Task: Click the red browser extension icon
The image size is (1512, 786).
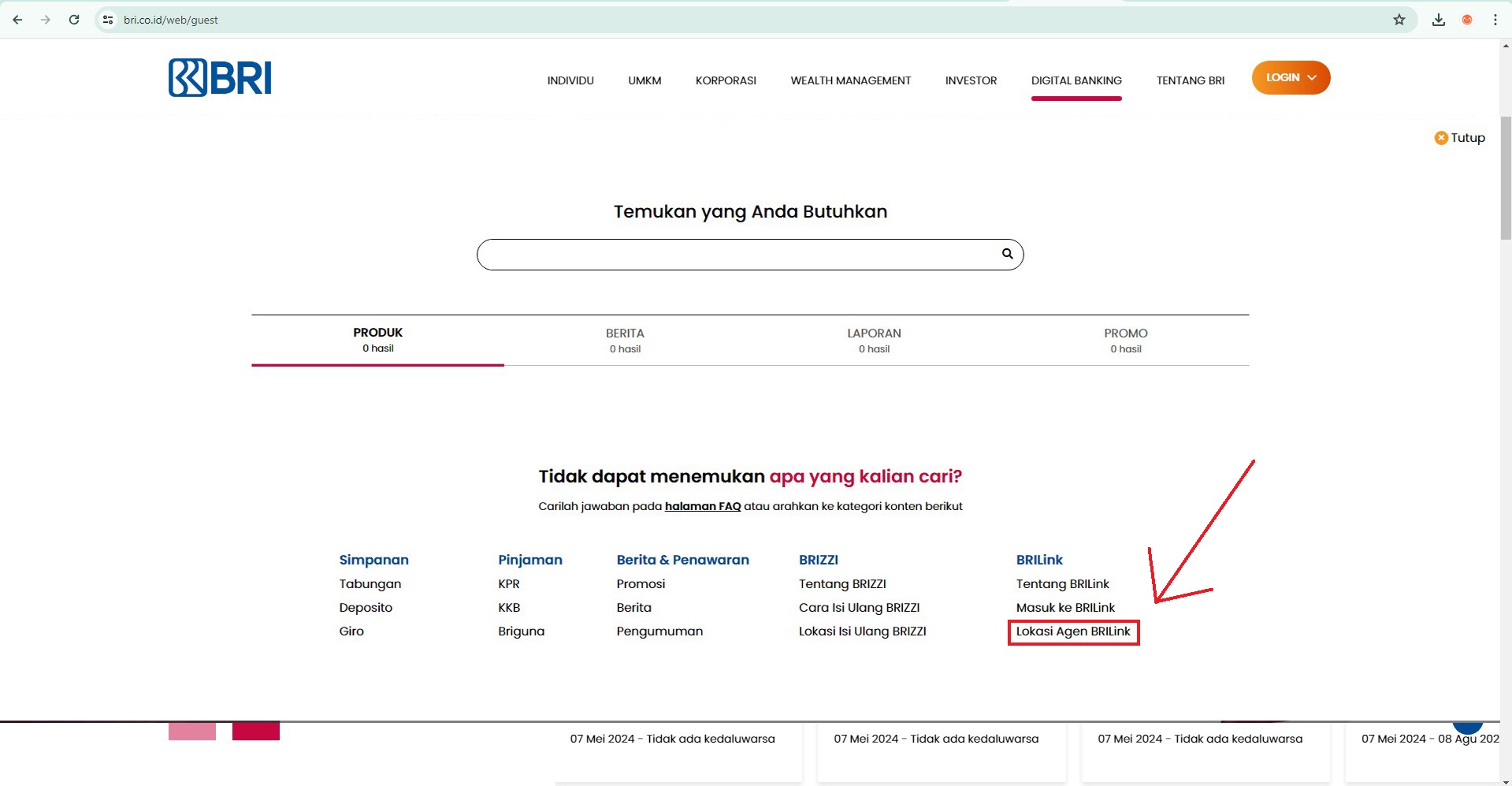Action: pos(1467,20)
